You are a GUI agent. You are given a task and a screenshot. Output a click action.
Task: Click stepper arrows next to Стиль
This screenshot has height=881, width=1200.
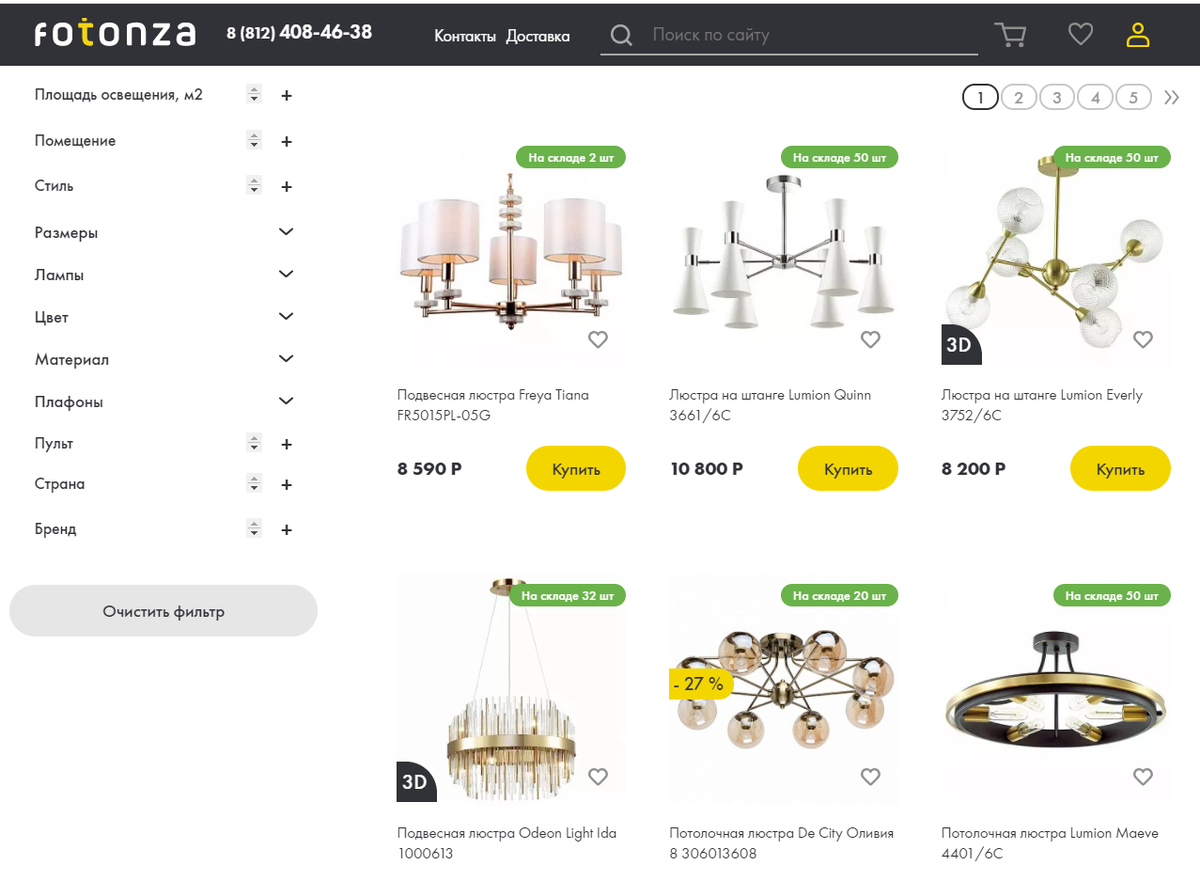(x=254, y=186)
